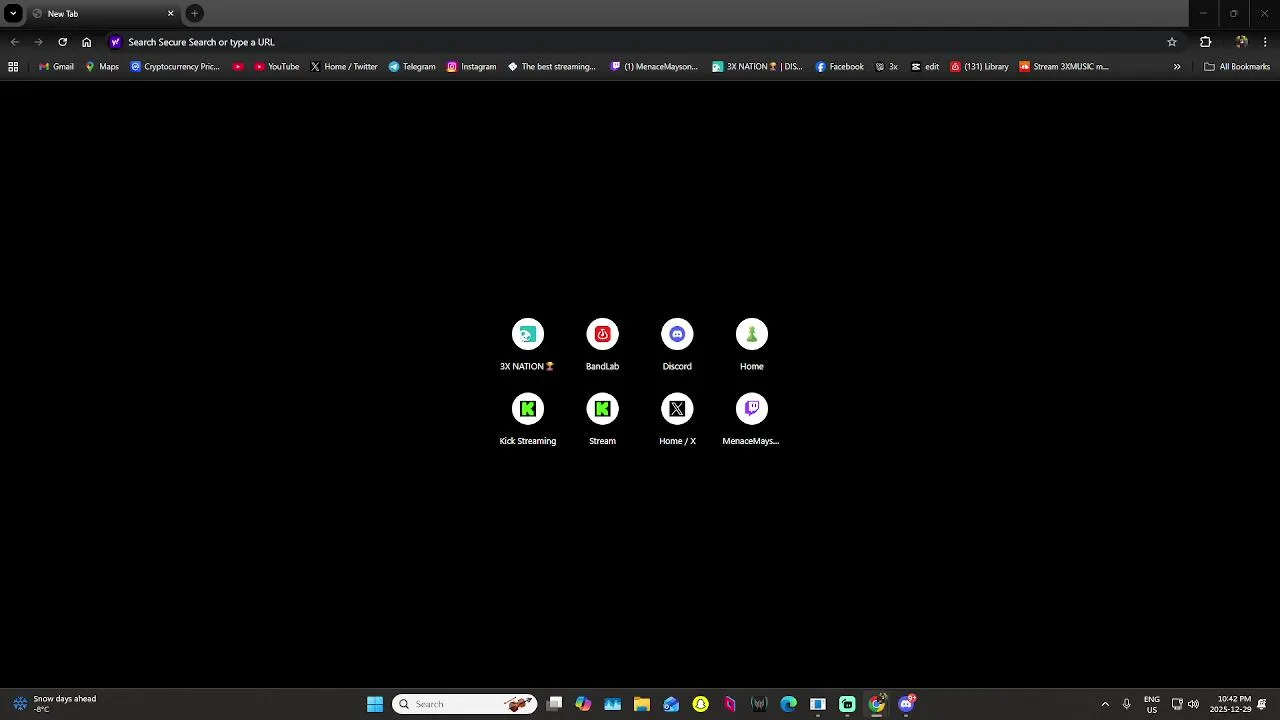Viewport: 1280px width, 720px height.
Task: Open the edit bookmark
Action: [x=925, y=67]
